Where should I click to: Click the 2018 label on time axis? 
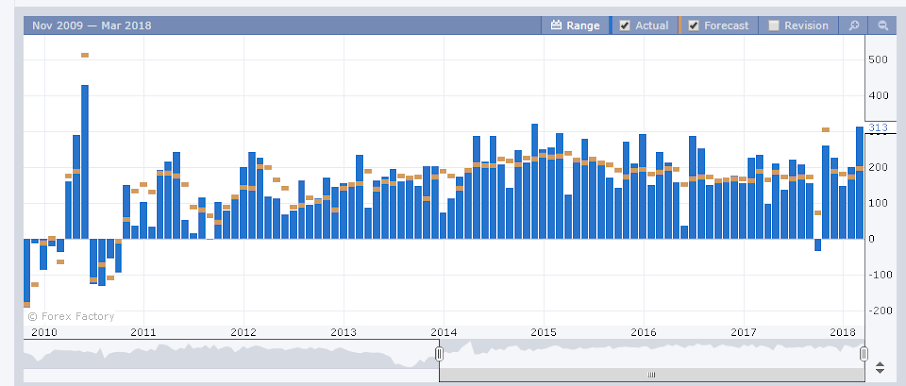(843, 332)
